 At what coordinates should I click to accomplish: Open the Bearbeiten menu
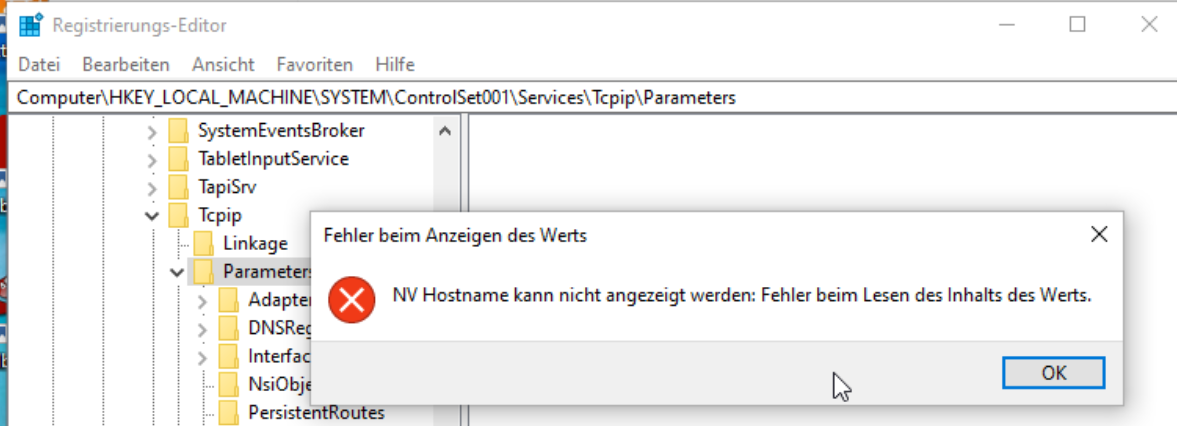coord(126,64)
